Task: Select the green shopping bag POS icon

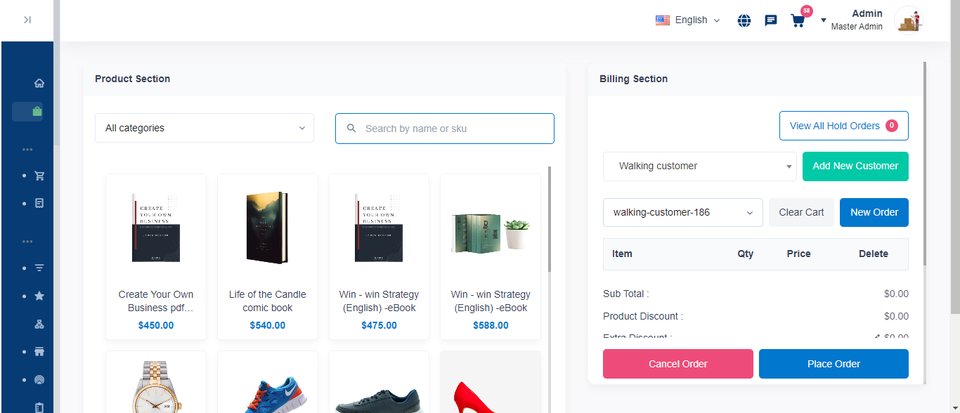Action: coord(38,111)
